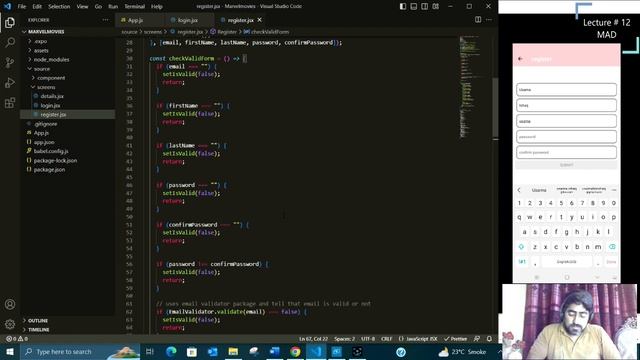Open the Search view in activity bar
Screen dimensions: 640x360
10,42
